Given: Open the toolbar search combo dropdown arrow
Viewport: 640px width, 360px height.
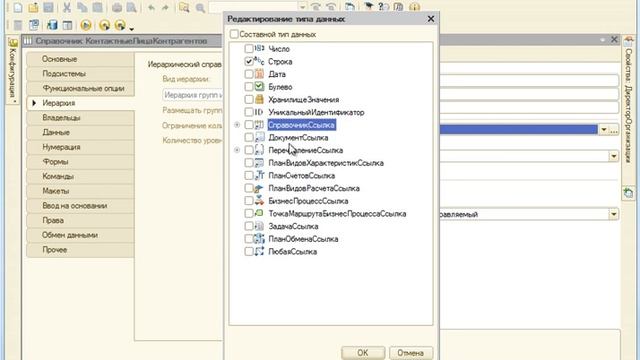Looking at the screenshot, I should click(302, 7).
